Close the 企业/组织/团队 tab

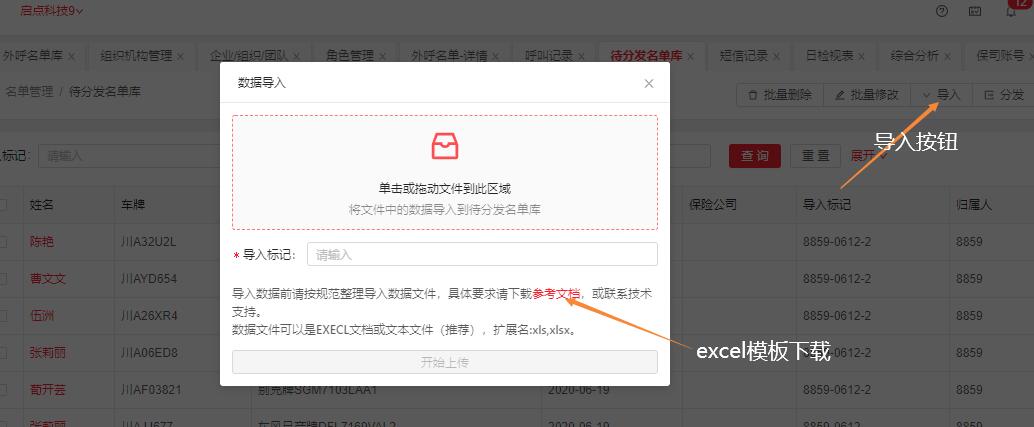pos(296,57)
